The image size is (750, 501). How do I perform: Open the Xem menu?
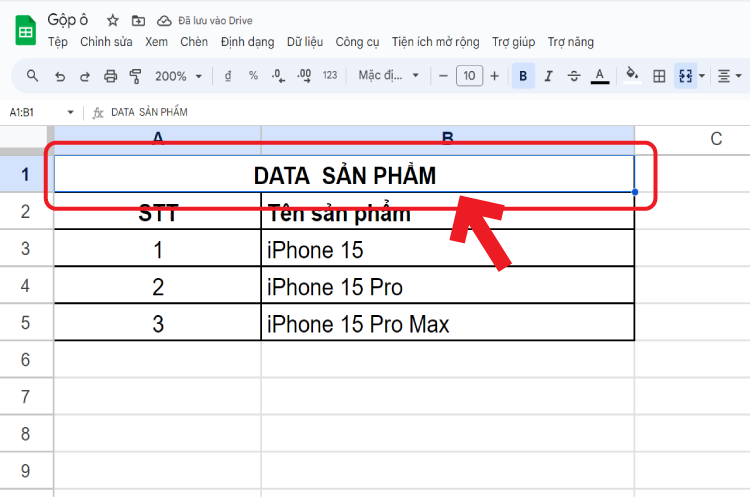[156, 42]
